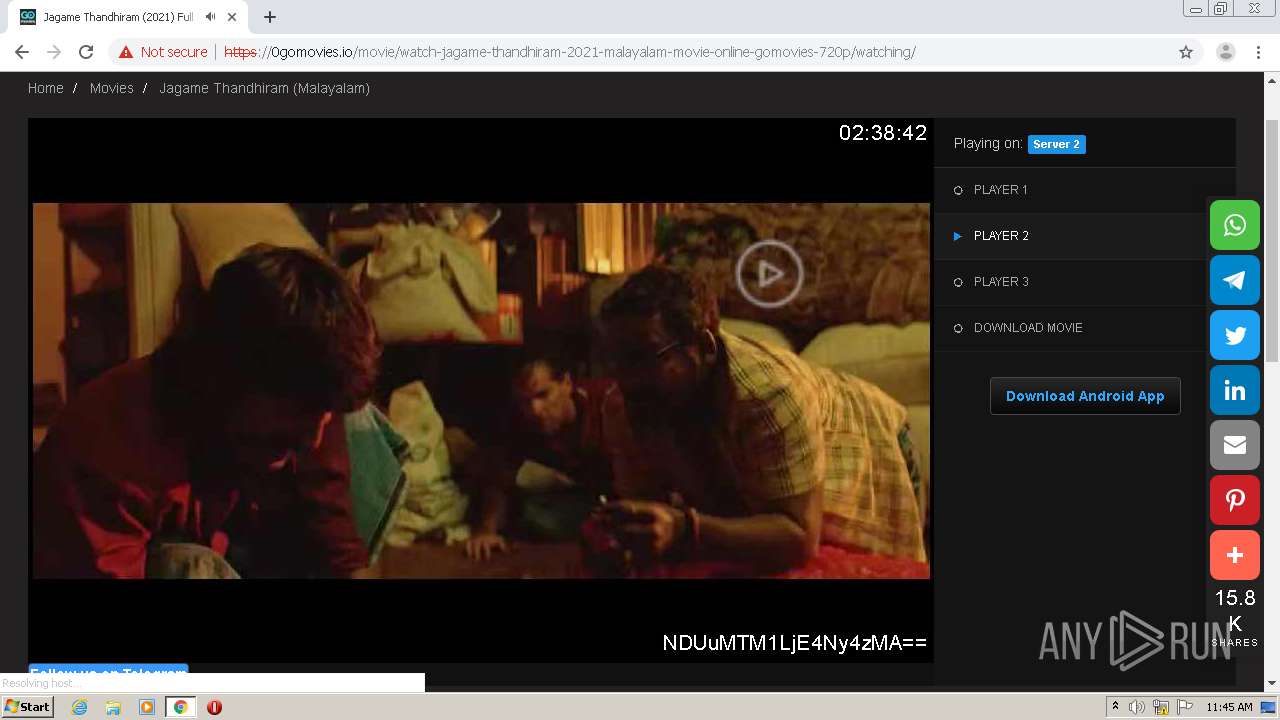
Task: Share by email envelope icon
Action: [1235, 445]
